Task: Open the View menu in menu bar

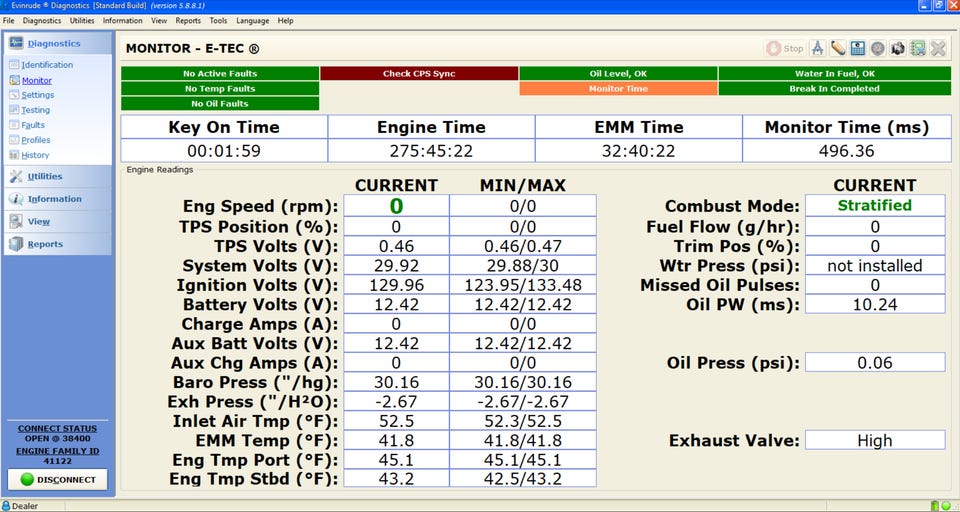Action: pos(159,21)
